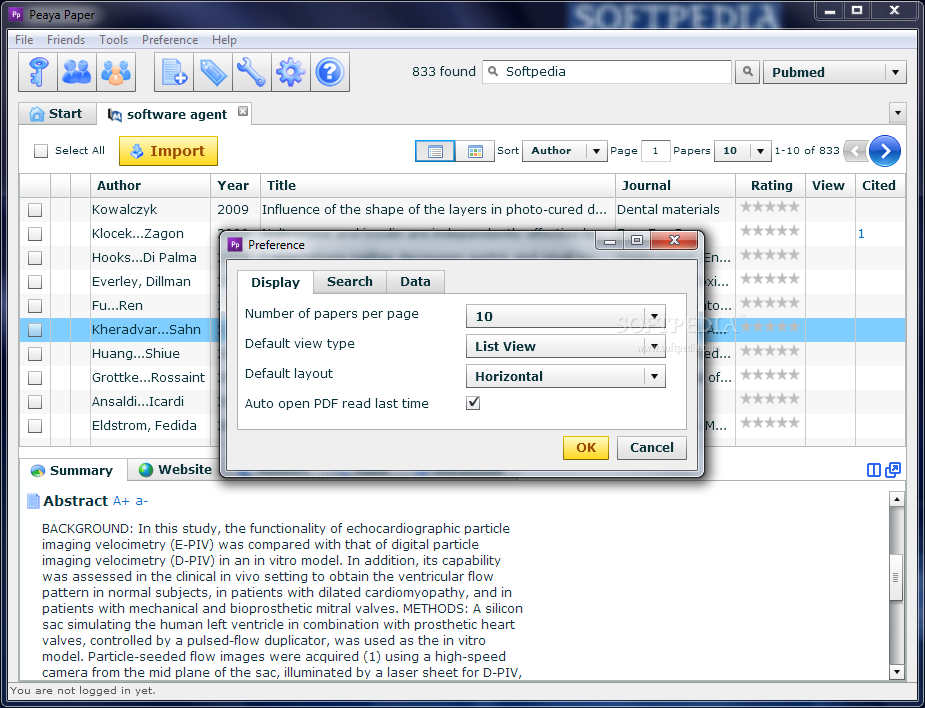Open the File menu

(x=24, y=40)
